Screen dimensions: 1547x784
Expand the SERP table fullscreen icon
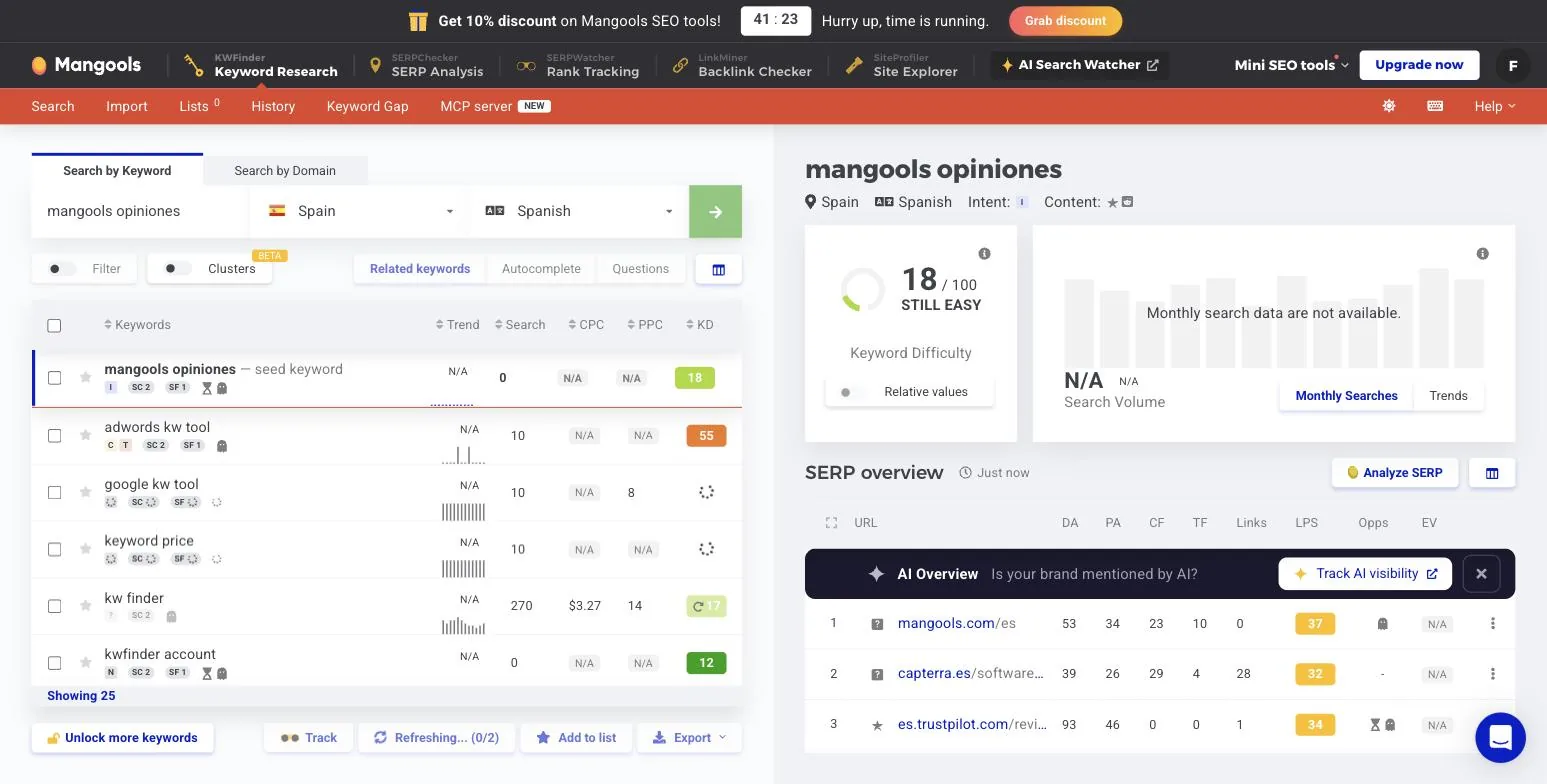click(831, 523)
